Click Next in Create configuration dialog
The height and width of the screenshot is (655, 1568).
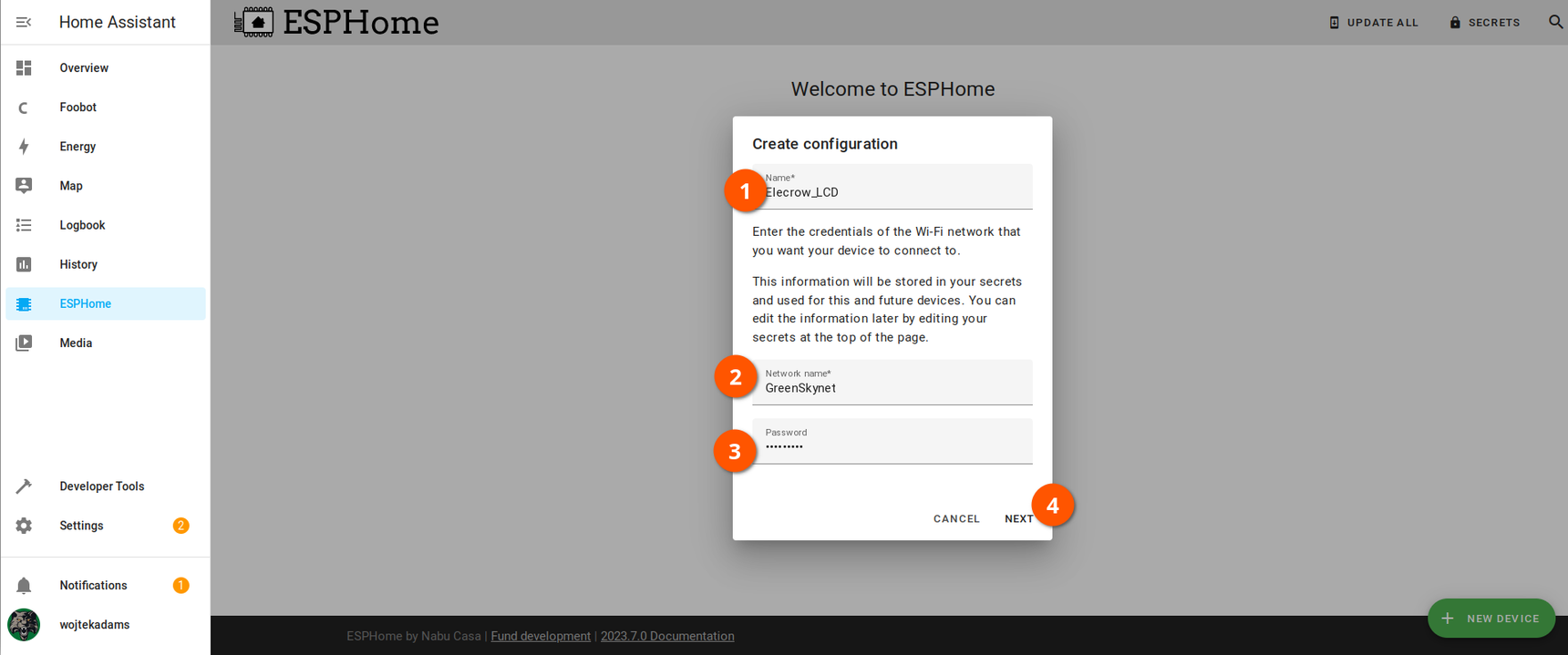pos(1019,519)
